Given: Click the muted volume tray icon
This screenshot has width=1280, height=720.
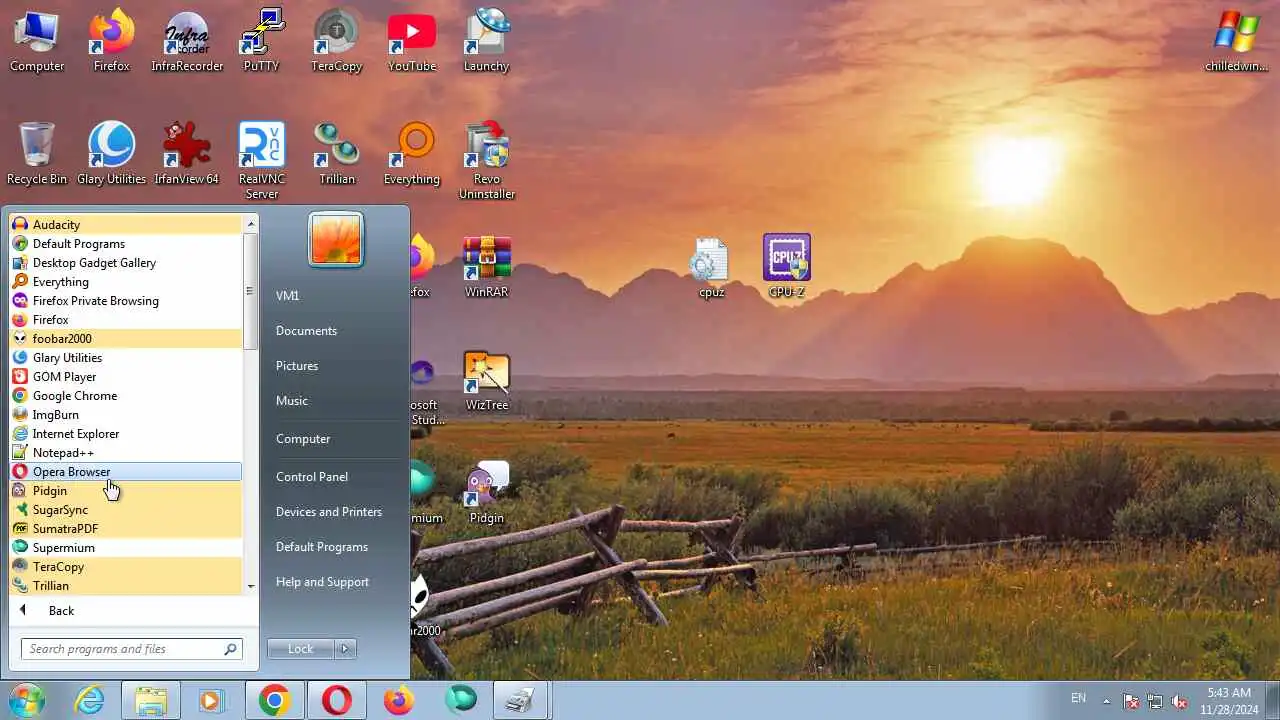Looking at the screenshot, I should coord(1179,701).
